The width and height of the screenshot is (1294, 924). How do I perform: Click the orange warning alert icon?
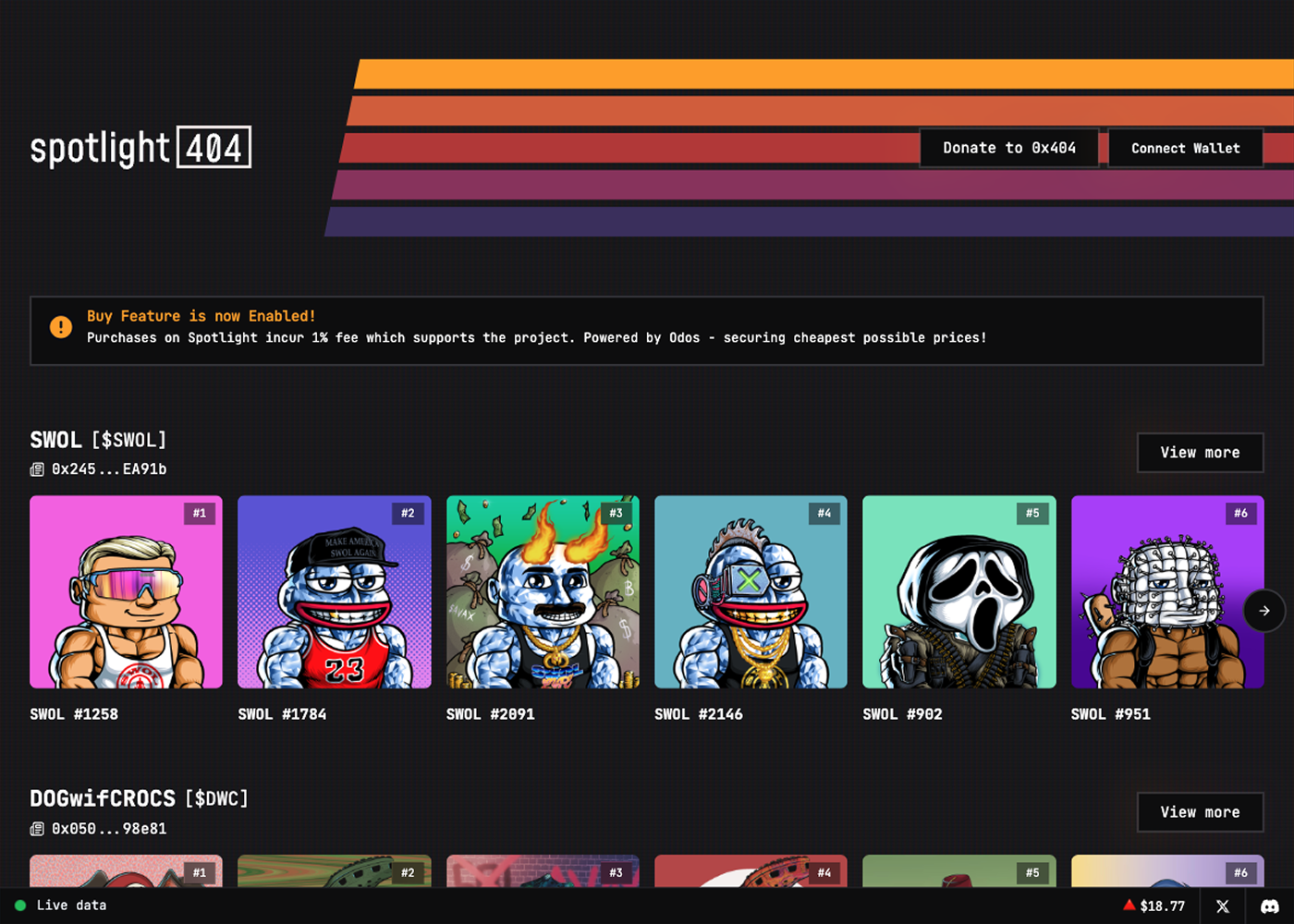(61, 327)
